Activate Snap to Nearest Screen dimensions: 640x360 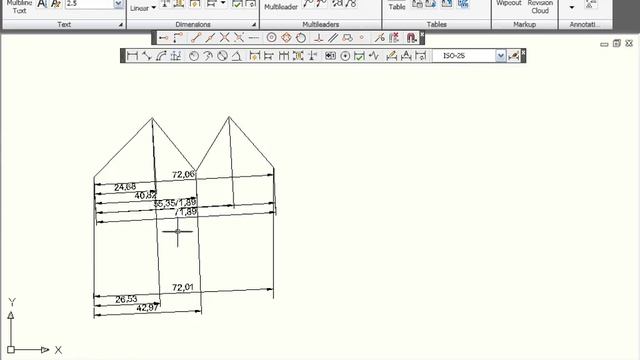pyautogui.click(x=380, y=38)
